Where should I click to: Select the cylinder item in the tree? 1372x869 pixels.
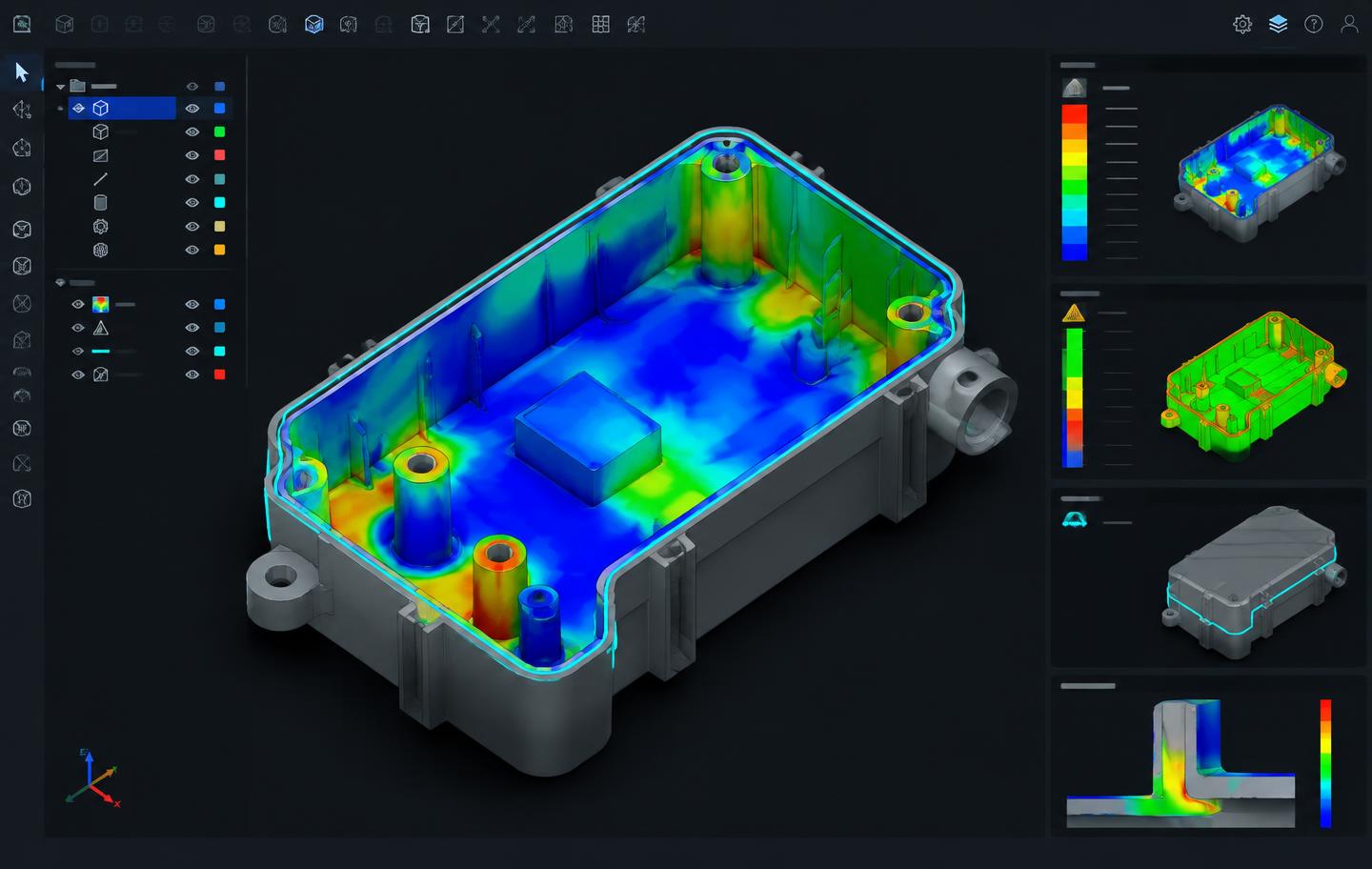pyautogui.click(x=100, y=203)
